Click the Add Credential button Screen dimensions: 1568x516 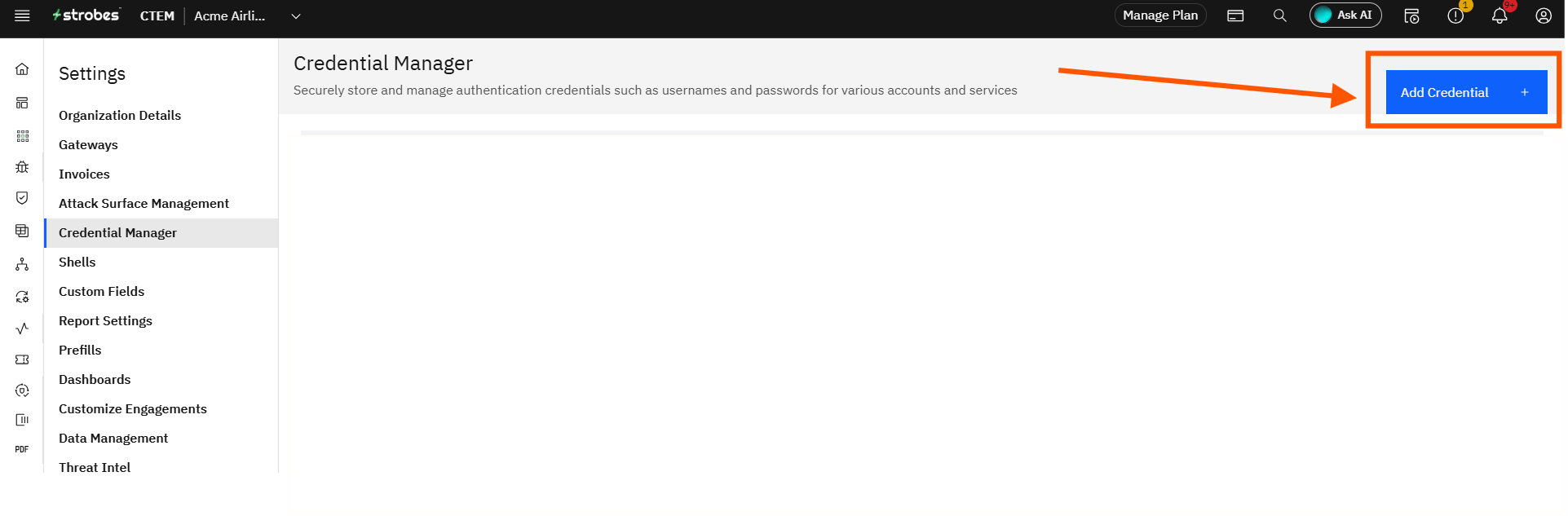pyautogui.click(x=1465, y=92)
